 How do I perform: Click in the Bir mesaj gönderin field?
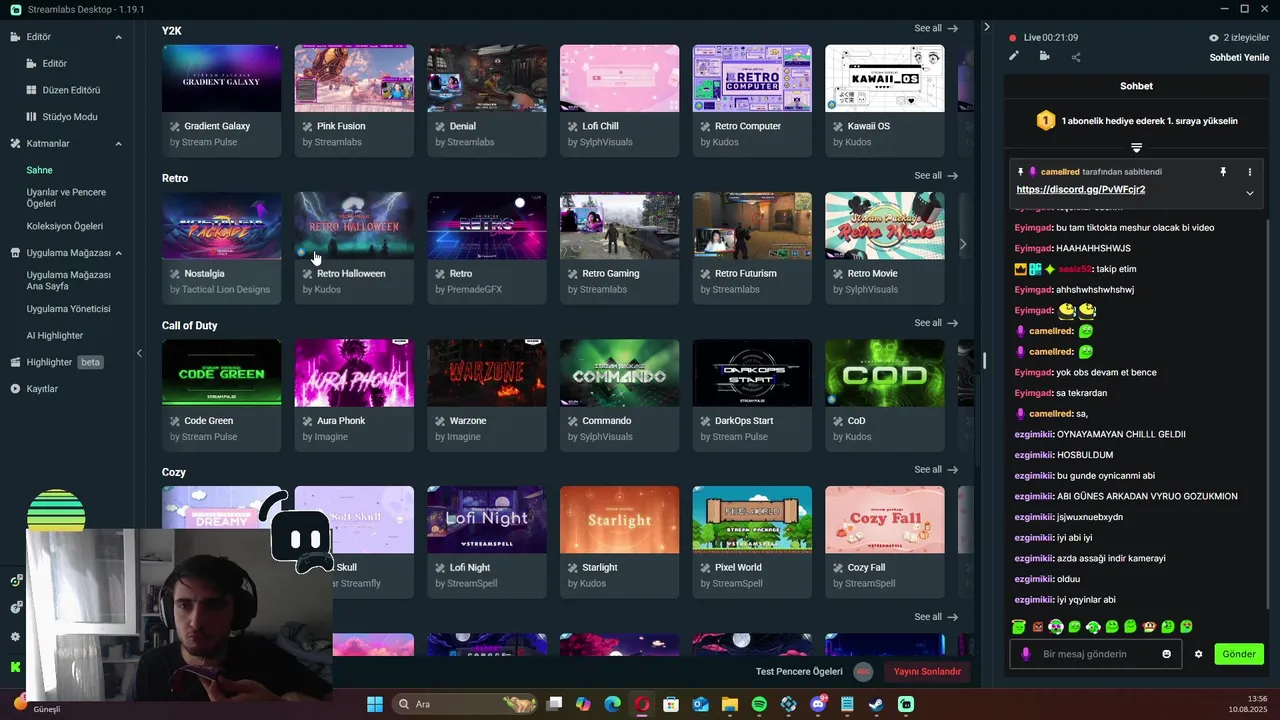click(1095, 654)
